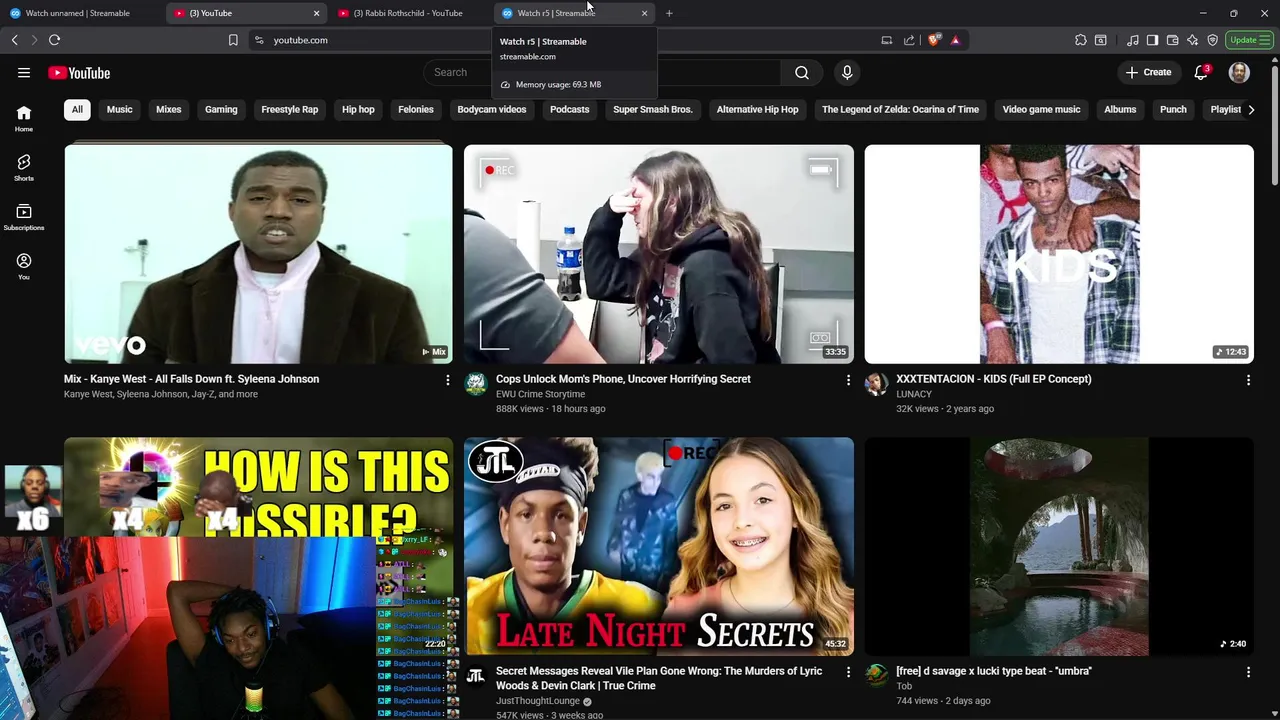Open the Kanye West All Falls Down title
Viewport: 1280px width, 720px height.
point(191,379)
